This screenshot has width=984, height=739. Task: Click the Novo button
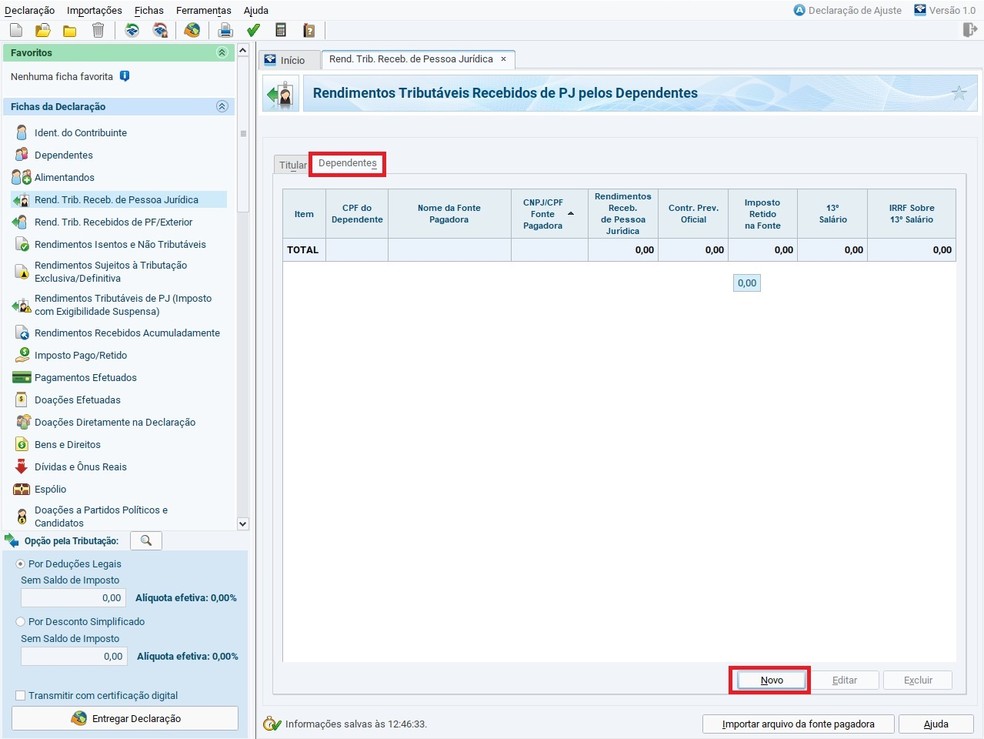(x=771, y=680)
